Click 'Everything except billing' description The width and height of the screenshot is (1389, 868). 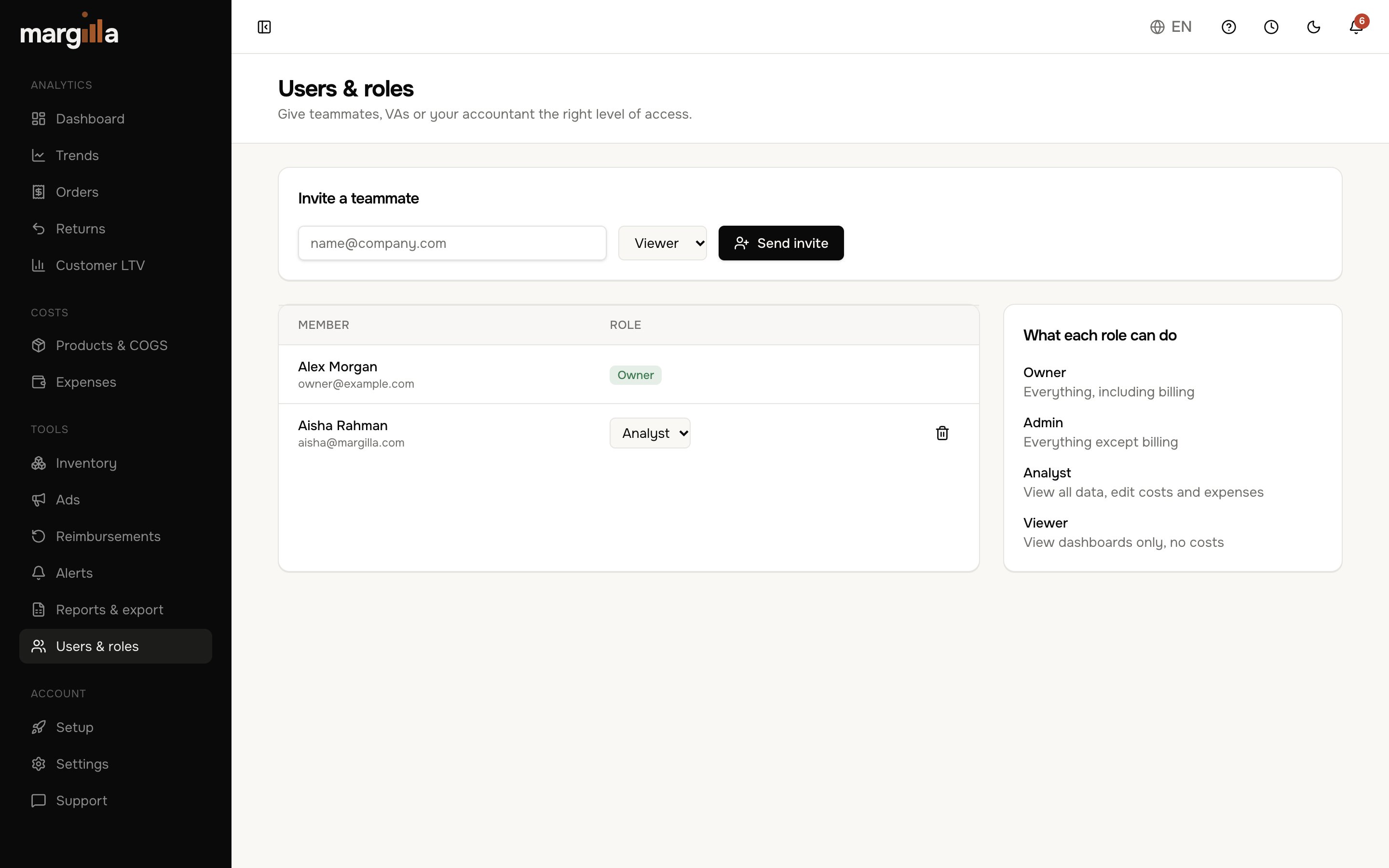(x=1100, y=442)
